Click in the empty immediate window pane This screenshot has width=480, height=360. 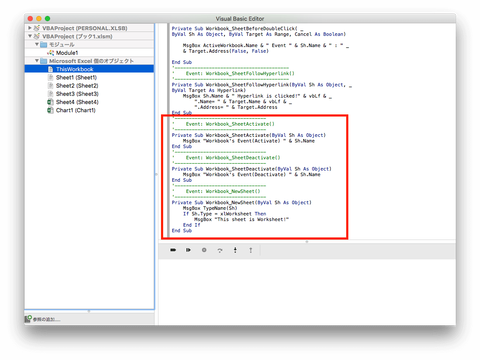307,292
